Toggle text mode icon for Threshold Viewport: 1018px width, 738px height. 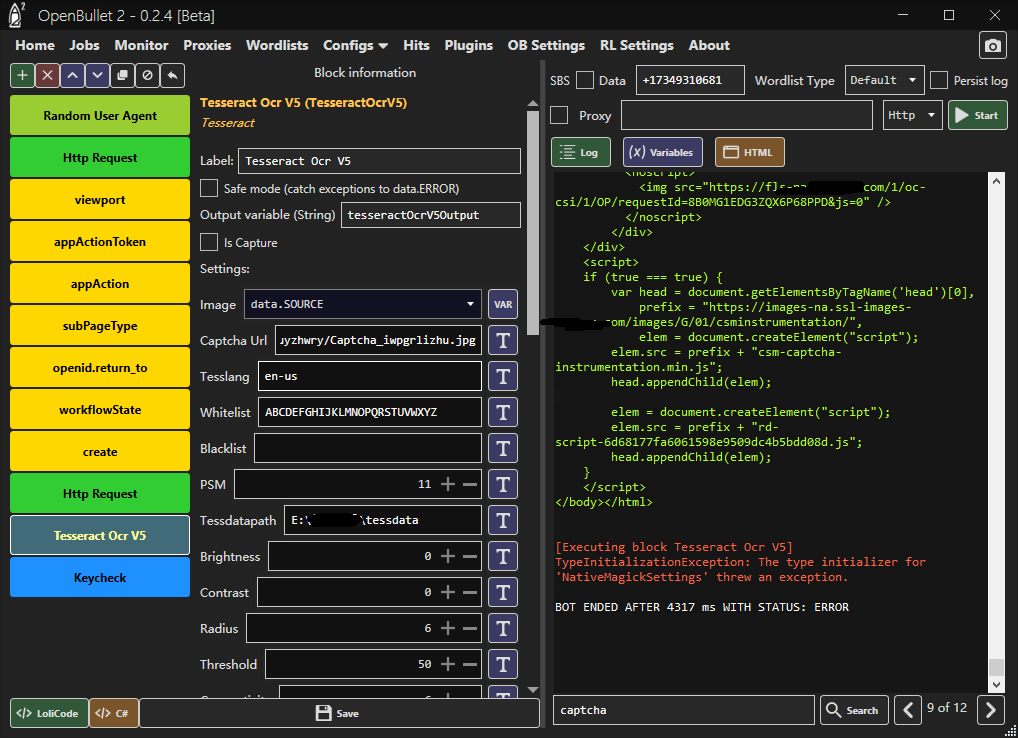[503, 665]
